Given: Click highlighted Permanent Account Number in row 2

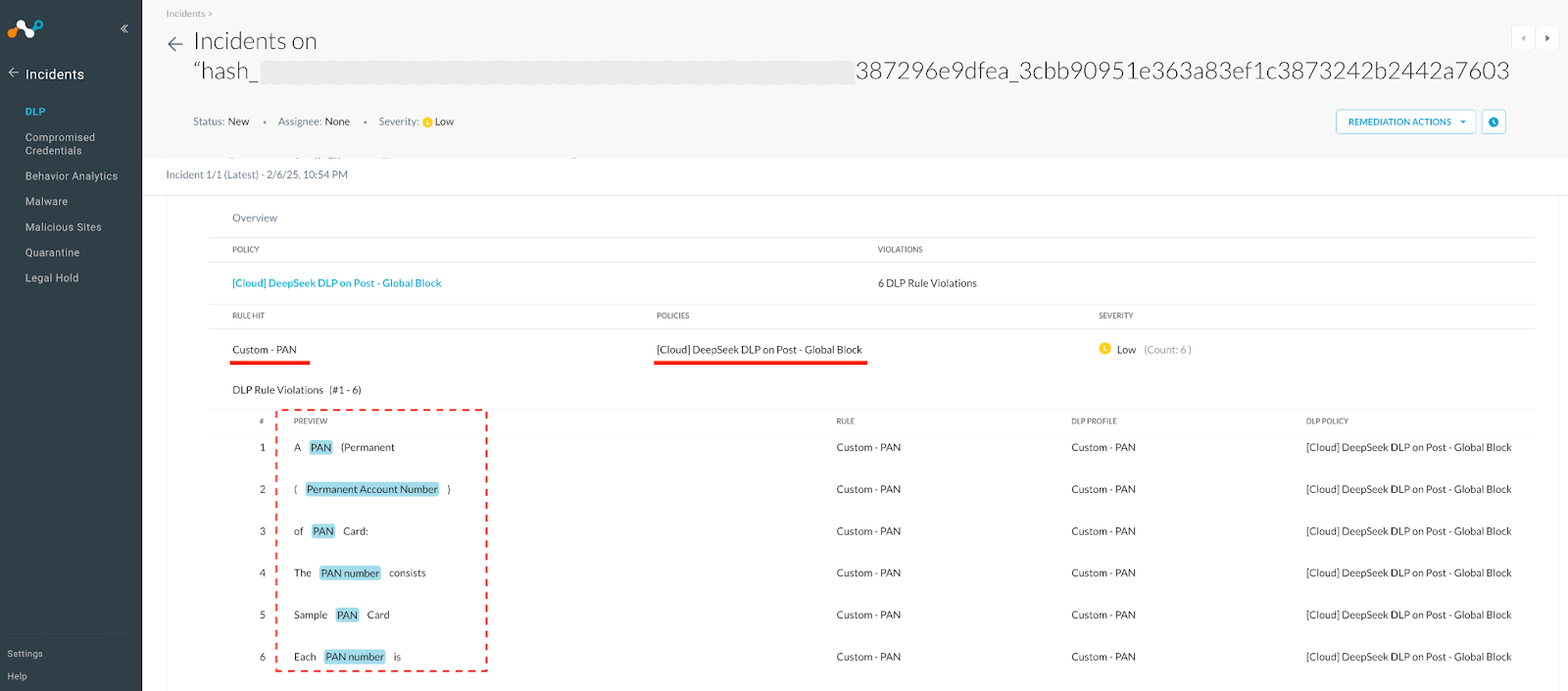Looking at the screenshot, I should pos(372,489).
